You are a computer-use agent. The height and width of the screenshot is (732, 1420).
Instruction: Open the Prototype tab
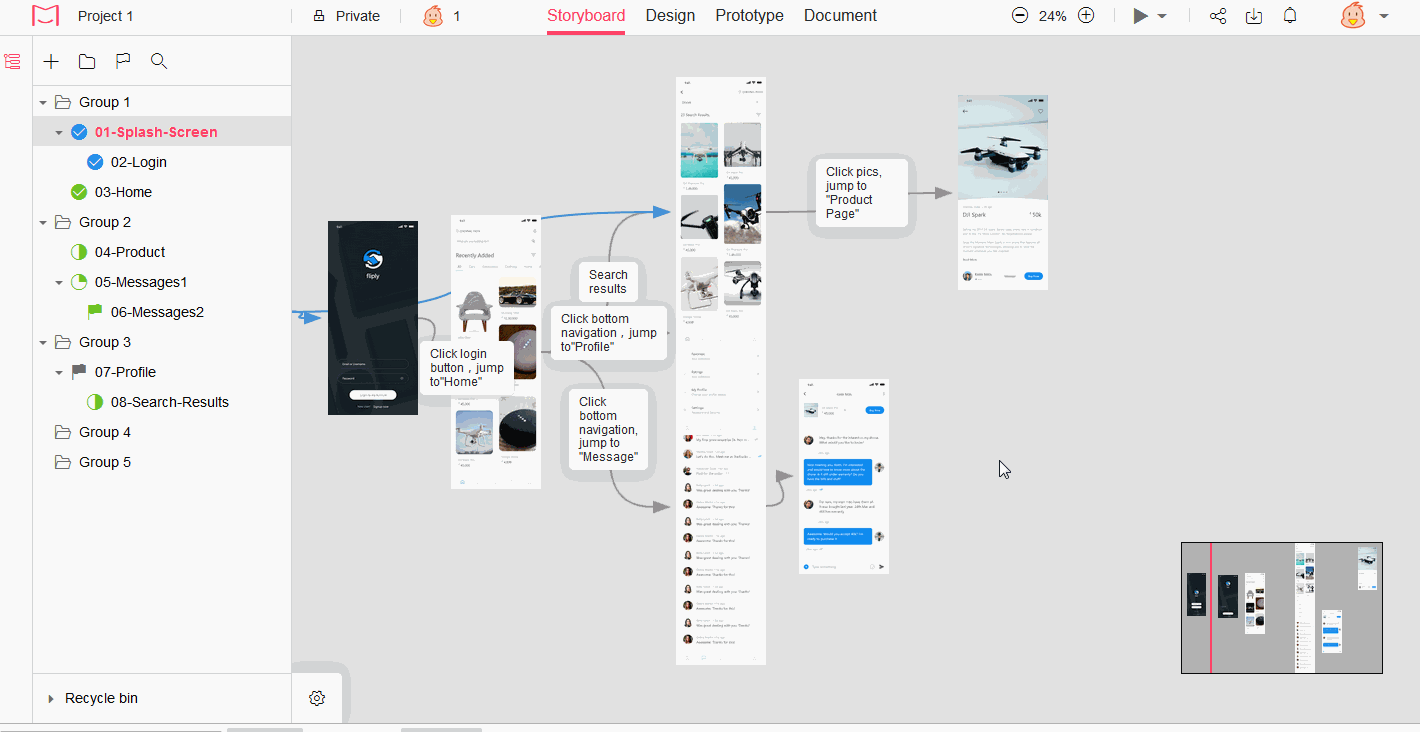749,16
